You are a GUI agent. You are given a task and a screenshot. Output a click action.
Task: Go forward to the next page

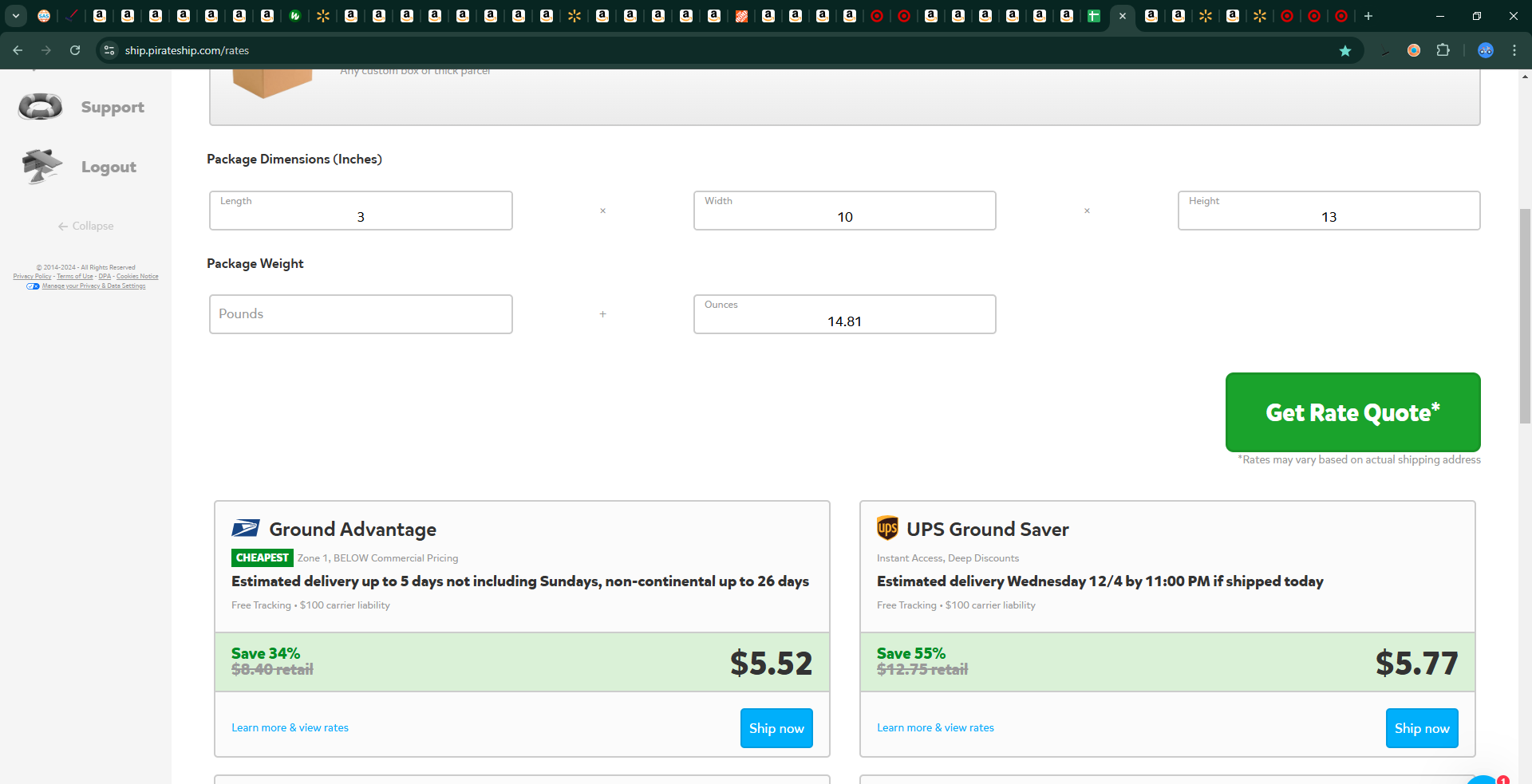pyautogui.click(x=46, y=50)
